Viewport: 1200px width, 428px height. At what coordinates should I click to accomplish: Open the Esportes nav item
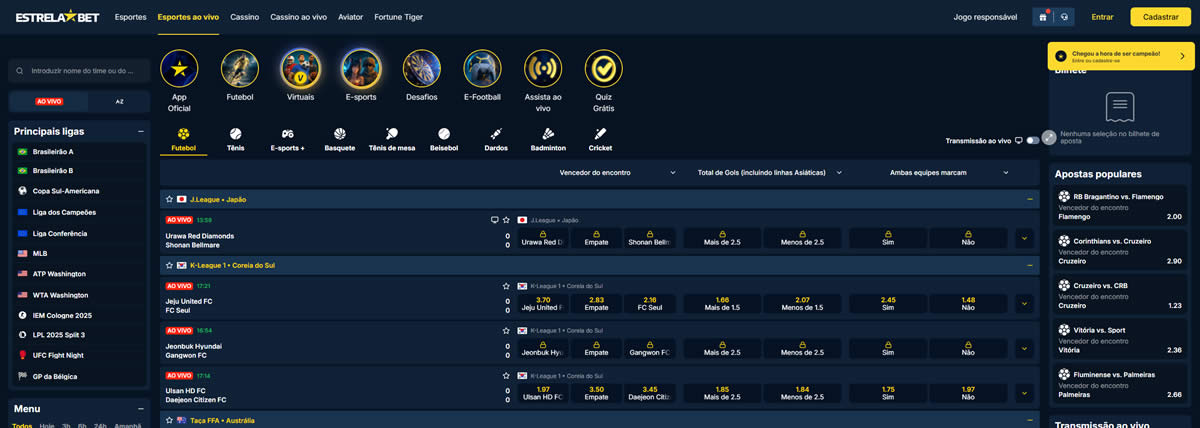point(130,17)
